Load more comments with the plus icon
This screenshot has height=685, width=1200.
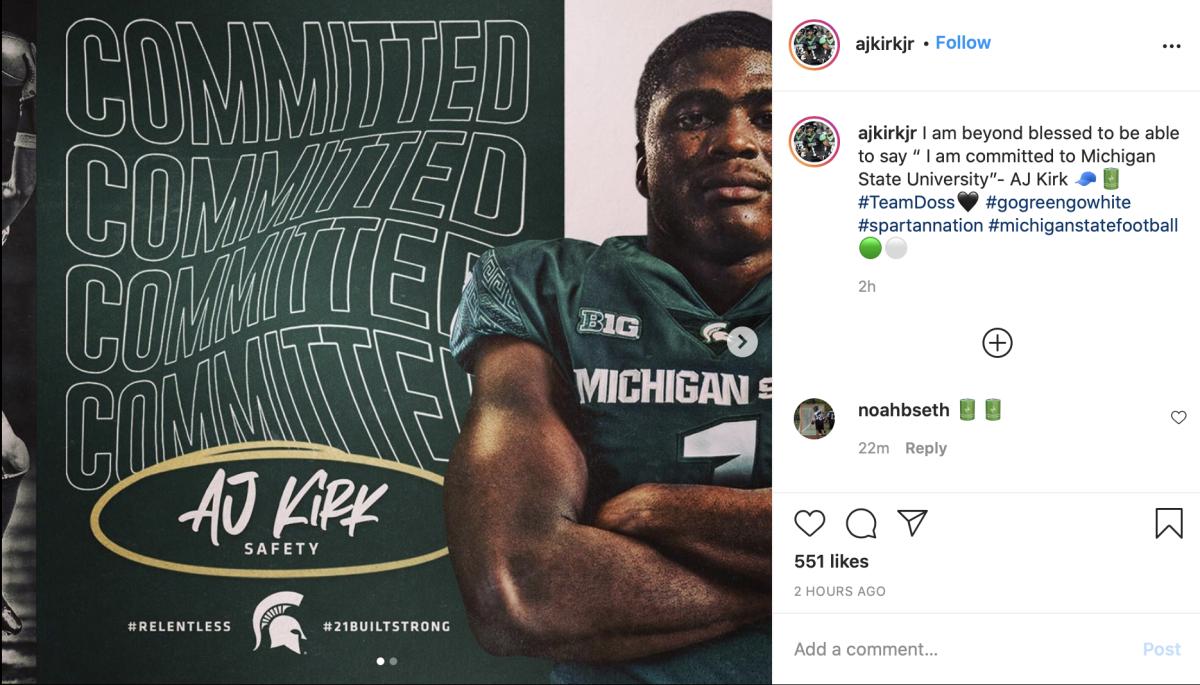[997, 343]
